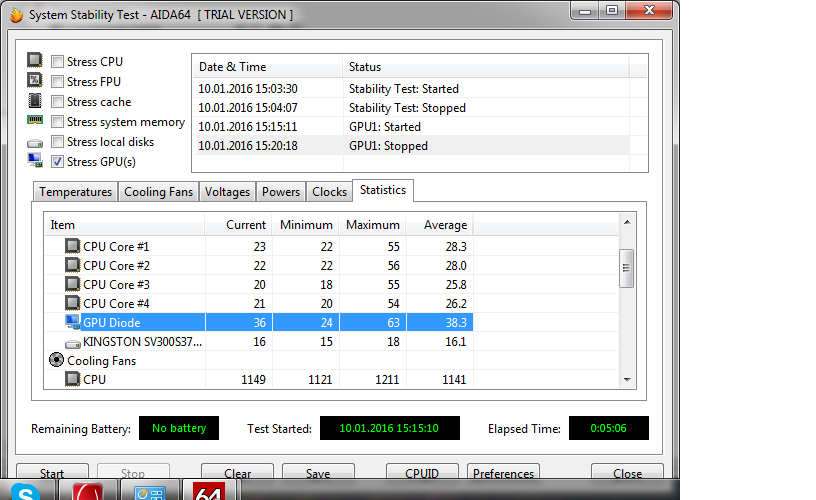Screen dimensions: 816x500
Task: Open the control panel taskbar icon
Action: point(150,492)
